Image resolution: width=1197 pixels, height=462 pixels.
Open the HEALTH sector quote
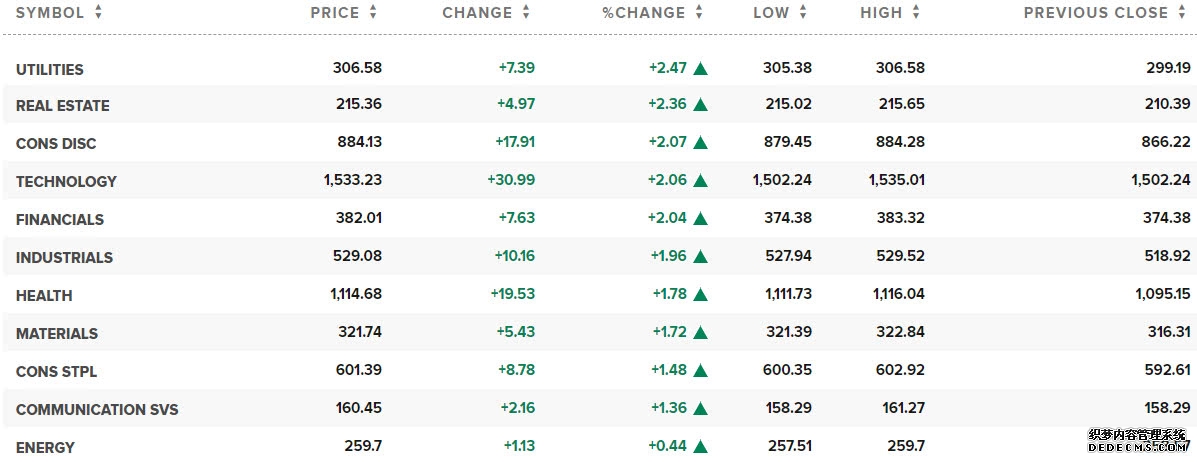(x=44, y=296)
